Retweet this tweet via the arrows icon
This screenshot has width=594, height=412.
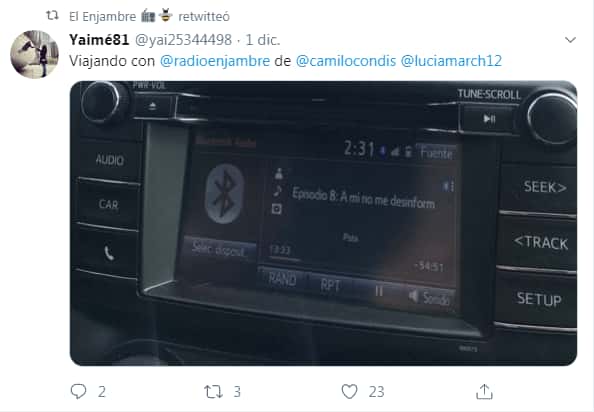click(213, 392)
